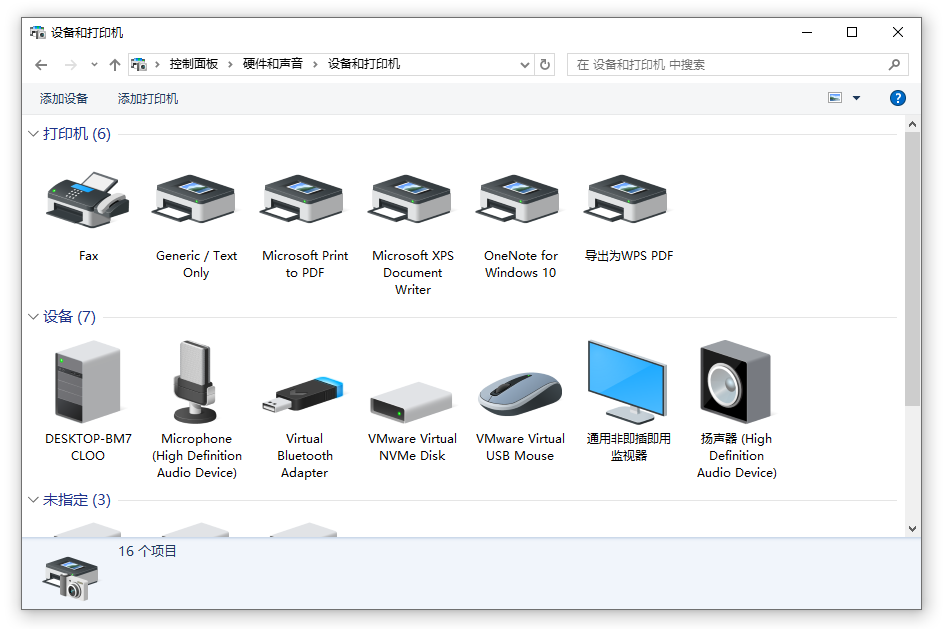Viewport: 943px width, 629px height.
Task: Open the 添加打印机 command
Action: click(x=148, y=99)
